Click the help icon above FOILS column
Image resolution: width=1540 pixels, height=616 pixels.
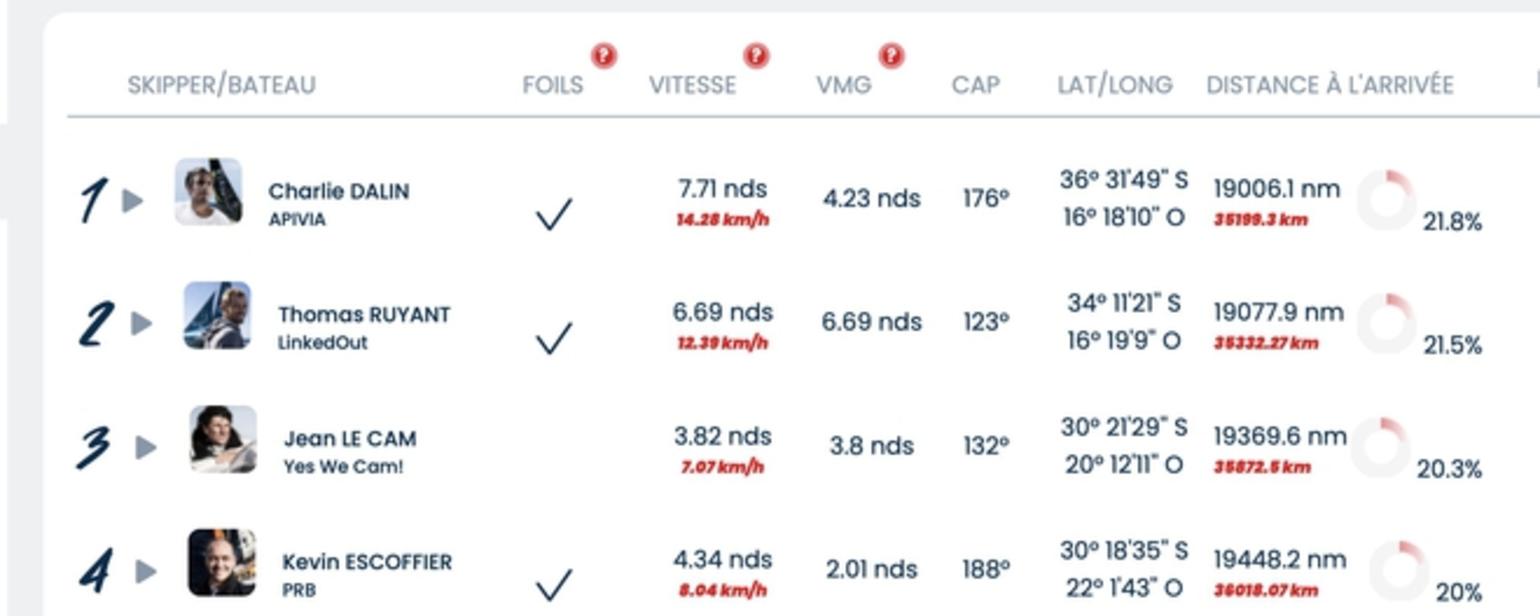coord(603,56)
